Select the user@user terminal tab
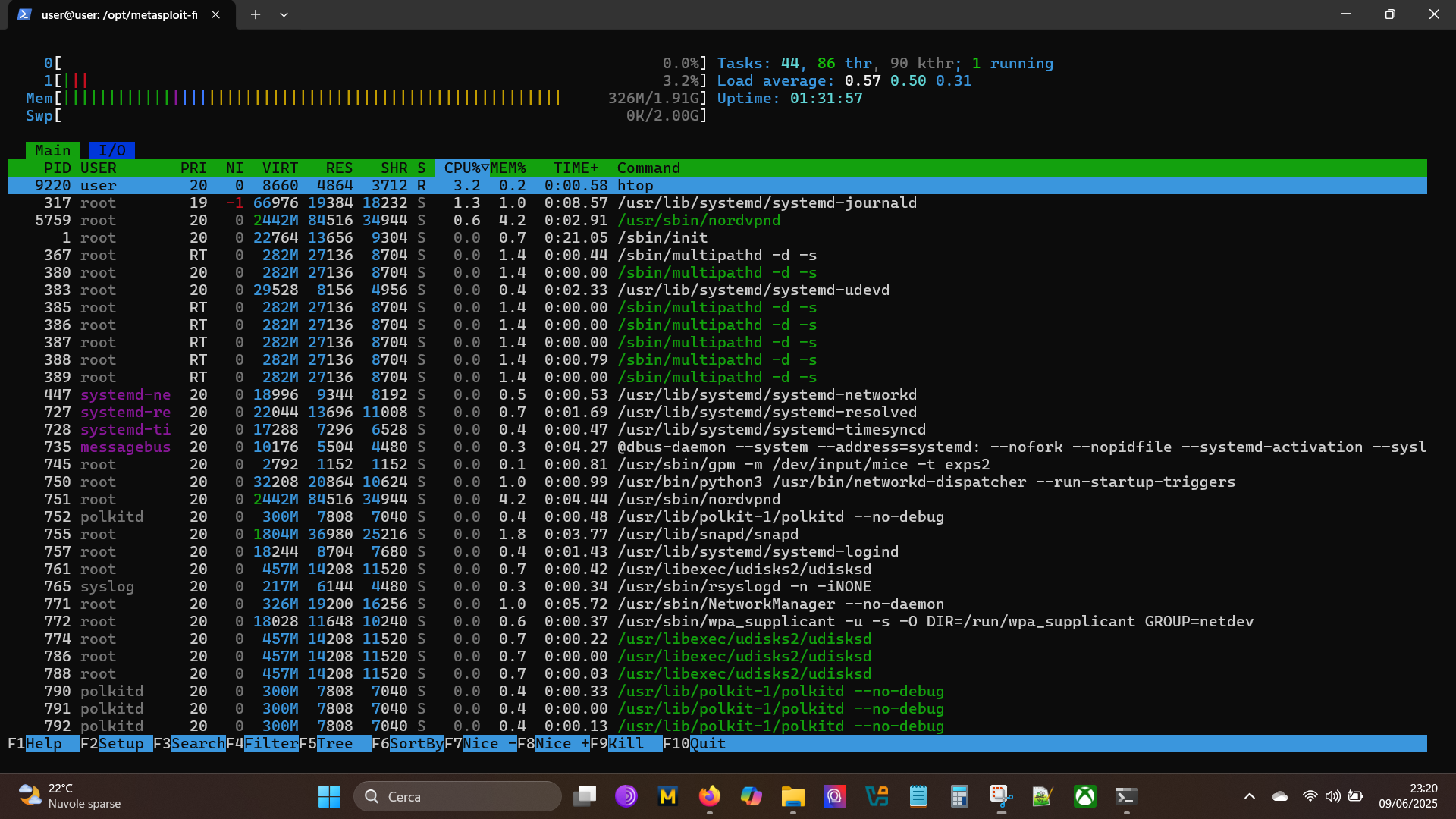The width and height of the screenshot is (1456, 819). point(121,15)
